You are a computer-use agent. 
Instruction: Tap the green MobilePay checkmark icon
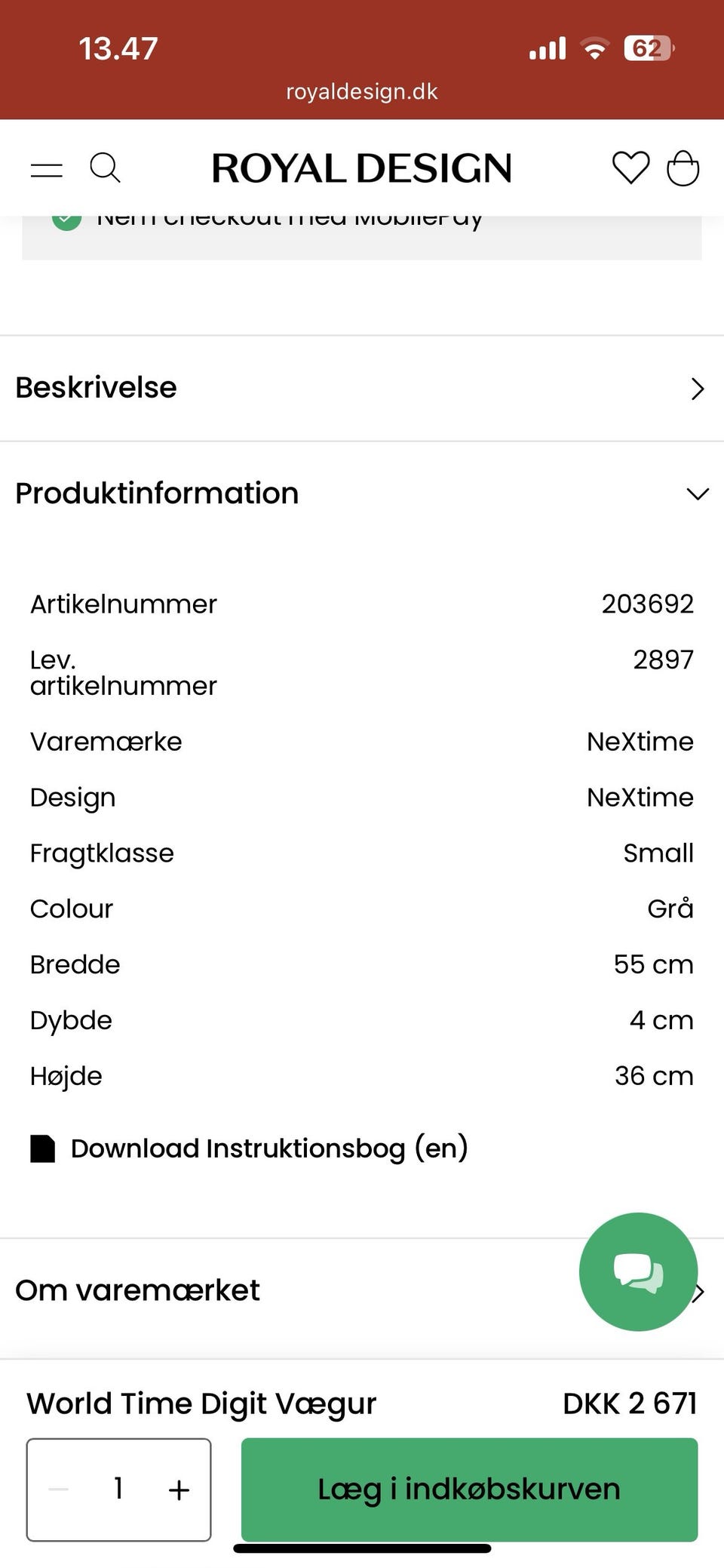pos(66,220)
